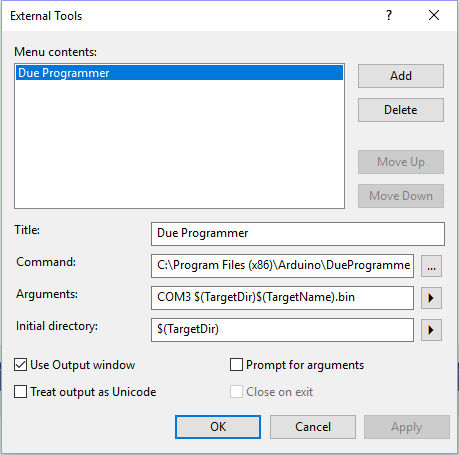Image resolution: width=459 pixels, height=455 pixels.
Task: Uncheck Use Output window checkbox
Action: click(20, 365)
